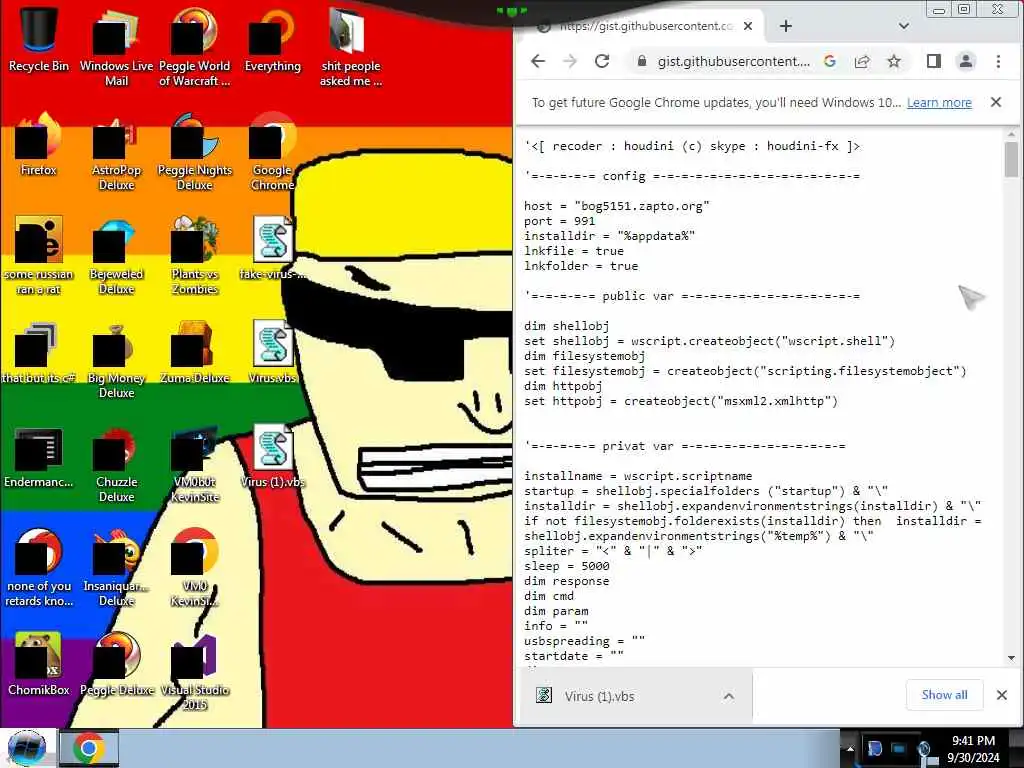Reload the gist page
Viewport: 1024px width, 768px height.
coord(602,61)
